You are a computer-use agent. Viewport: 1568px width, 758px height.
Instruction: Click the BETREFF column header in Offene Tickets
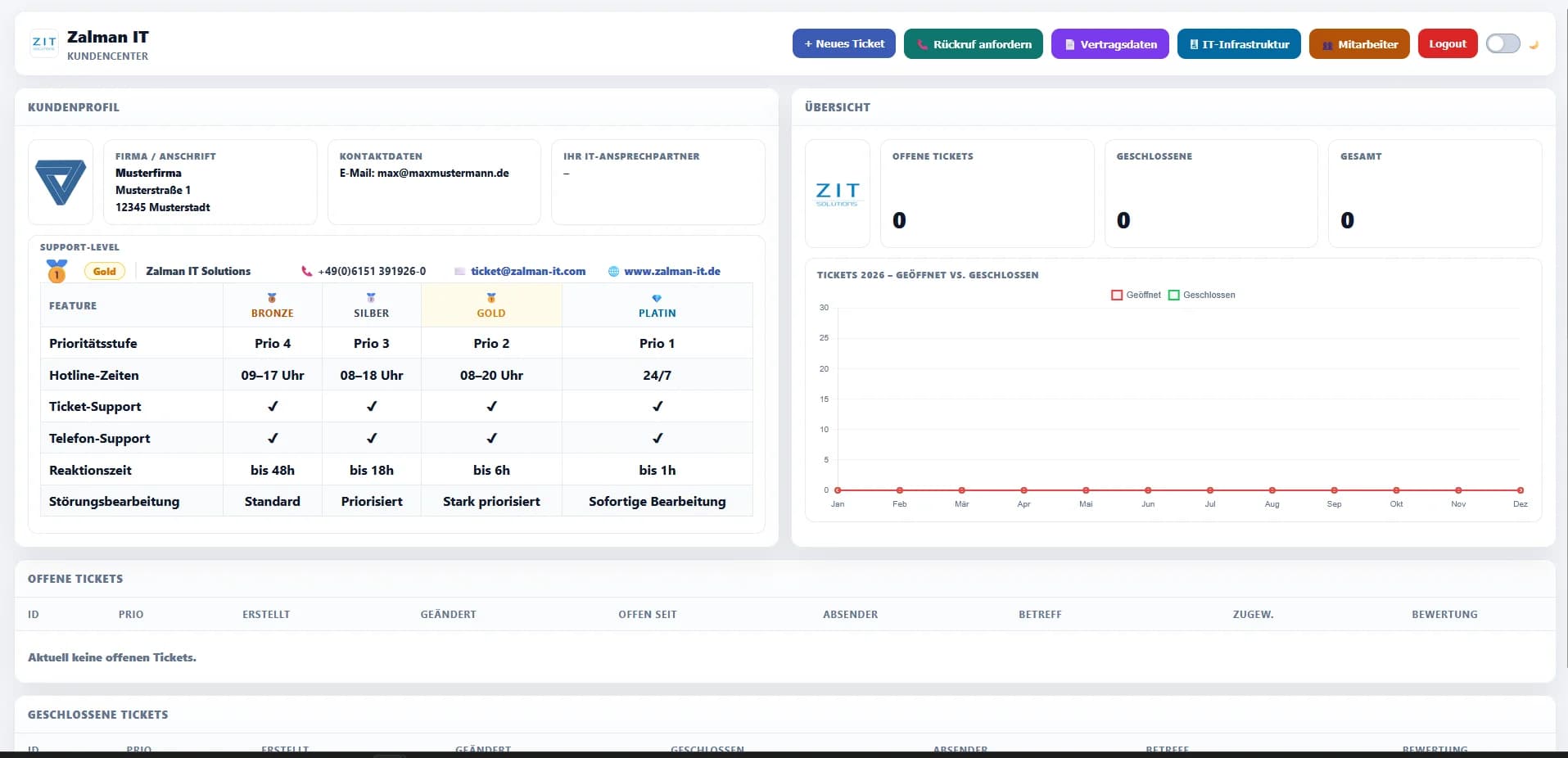tap(1040, 614)
